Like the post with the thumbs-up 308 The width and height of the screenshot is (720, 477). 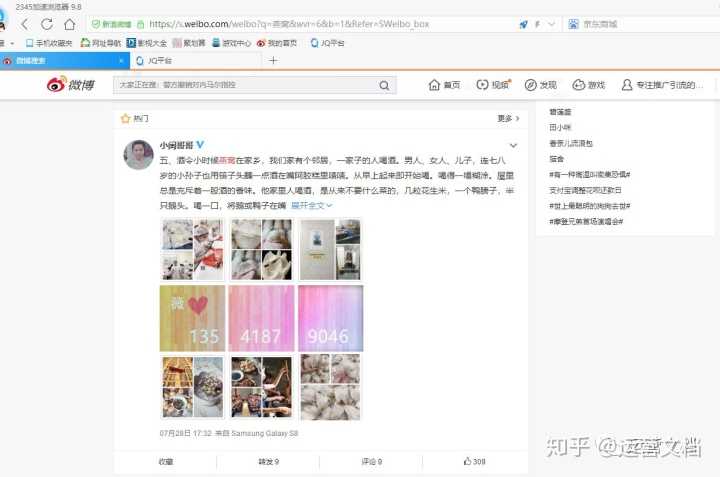coord(474,461)
